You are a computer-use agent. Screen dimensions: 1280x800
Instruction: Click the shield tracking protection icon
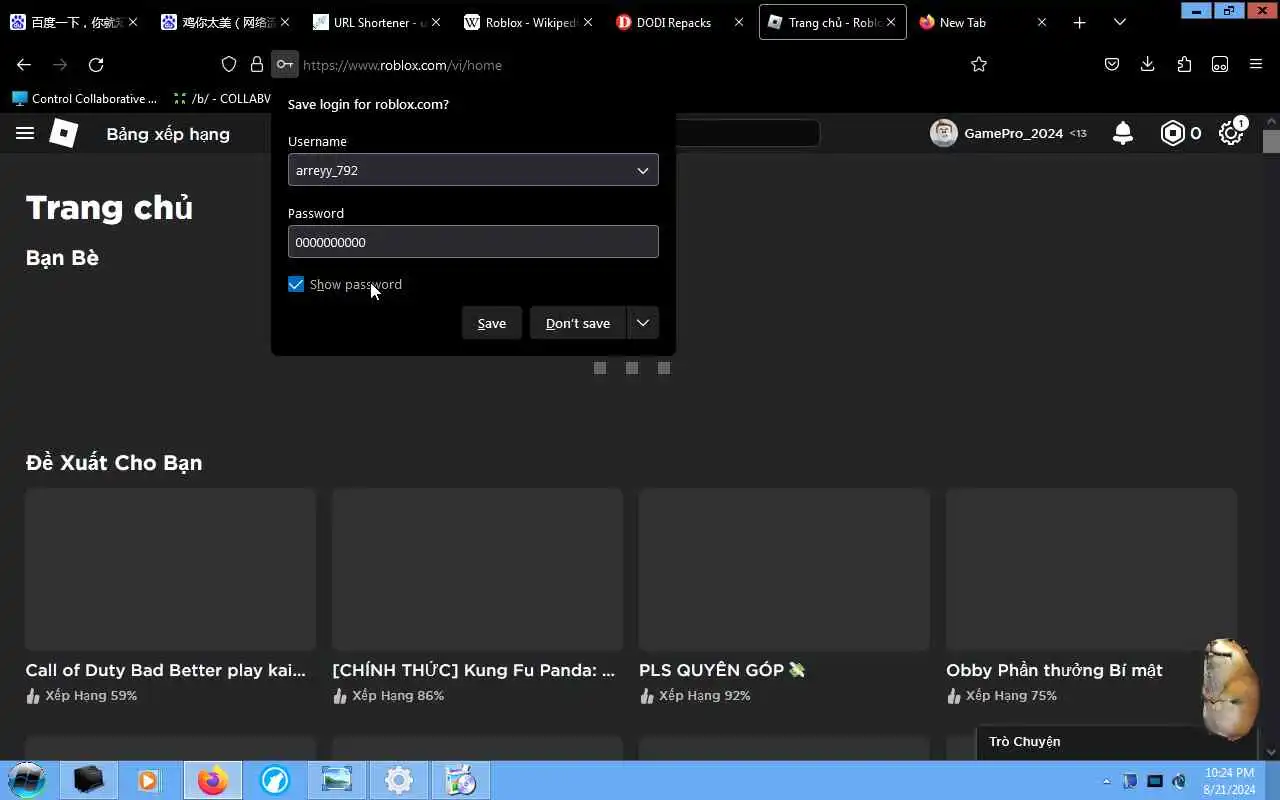[229, 64]
